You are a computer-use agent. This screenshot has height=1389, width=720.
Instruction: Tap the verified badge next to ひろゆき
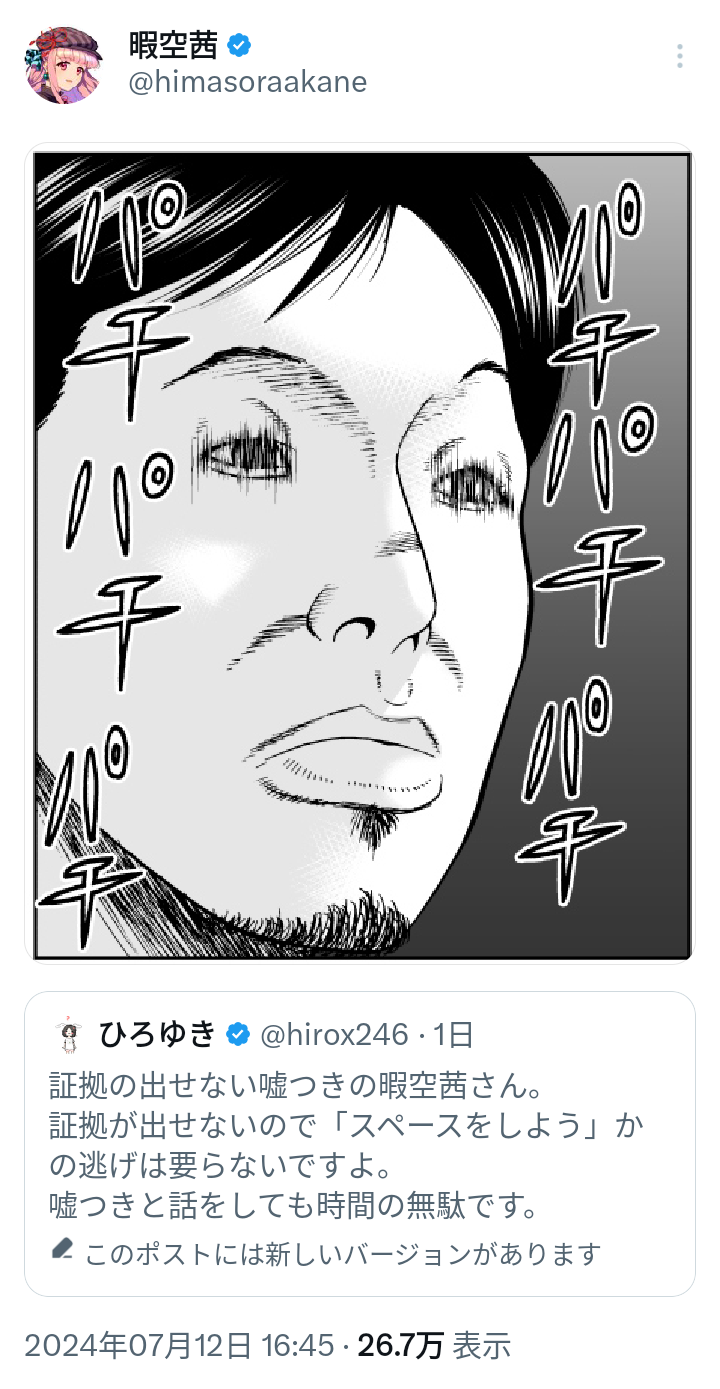[237, 1035]
